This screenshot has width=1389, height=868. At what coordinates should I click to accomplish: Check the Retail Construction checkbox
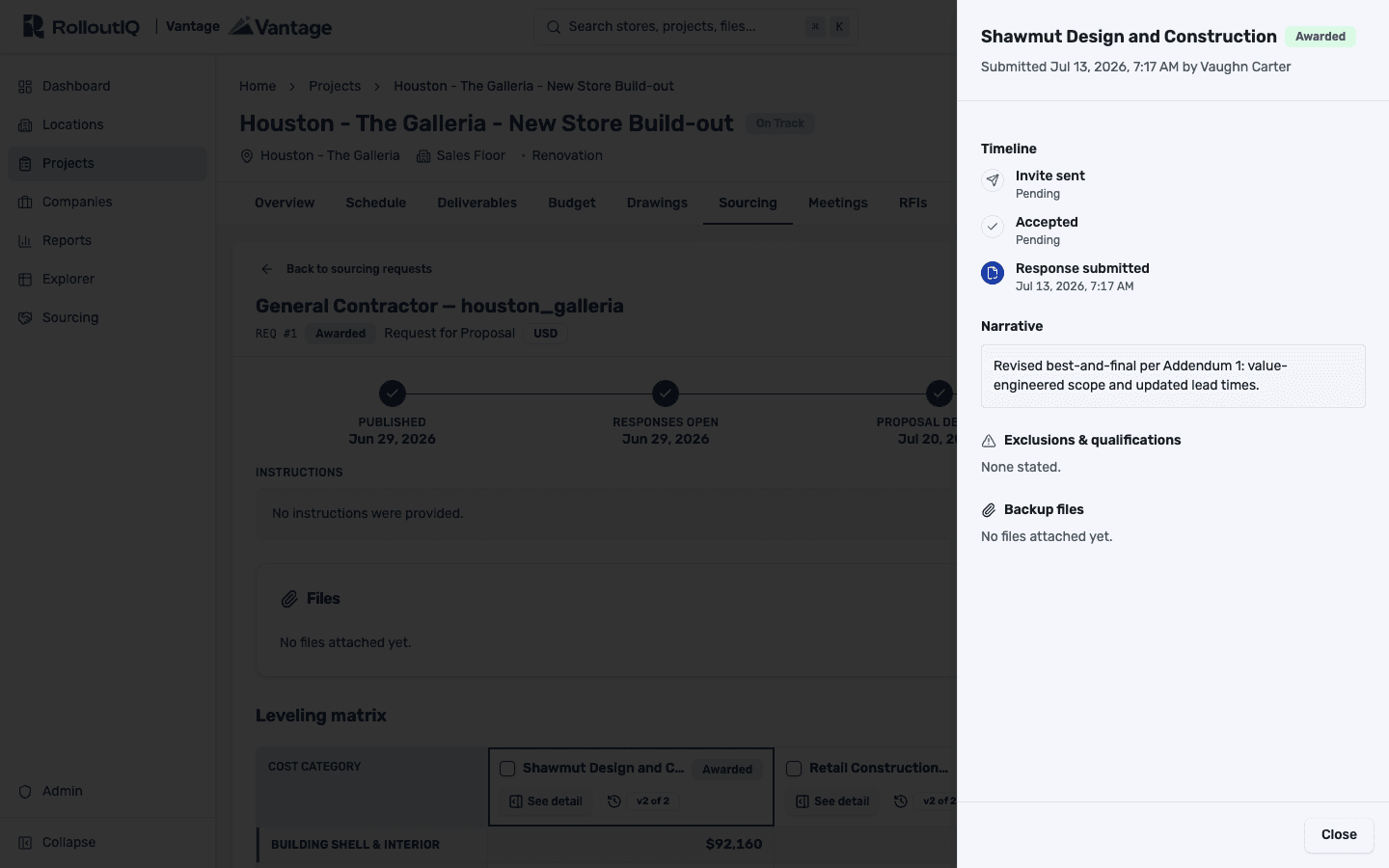click(794, 769)
